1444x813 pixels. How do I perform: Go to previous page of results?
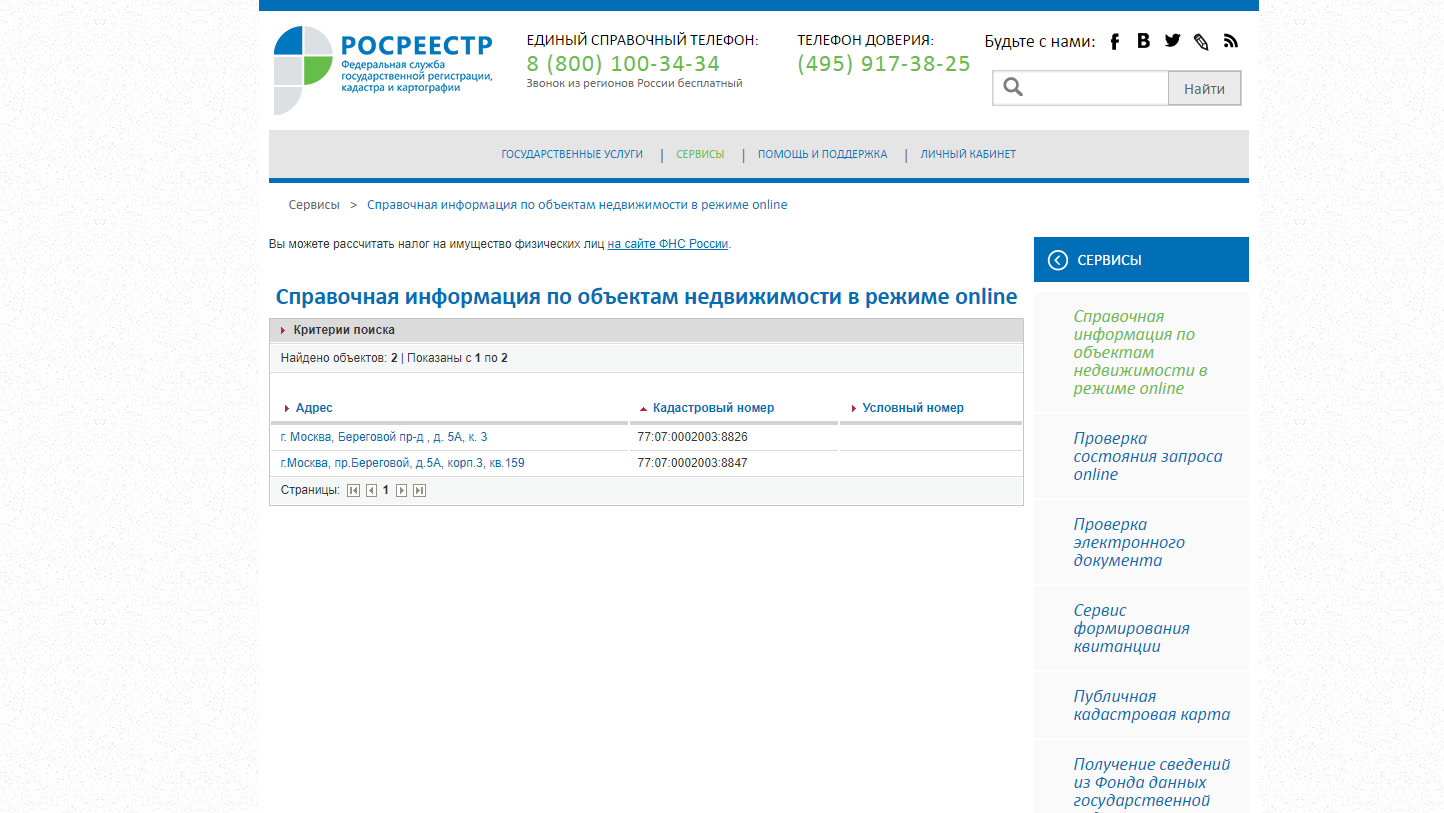tap(371, 490)
